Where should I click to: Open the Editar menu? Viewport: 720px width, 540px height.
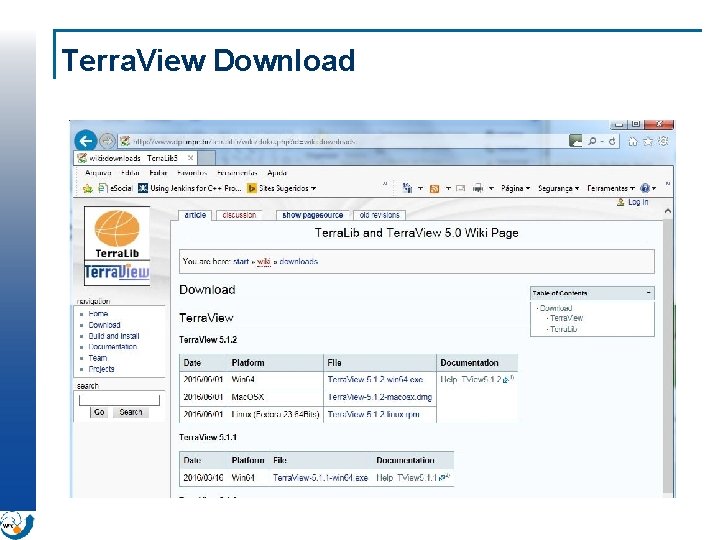click(130, 173)
